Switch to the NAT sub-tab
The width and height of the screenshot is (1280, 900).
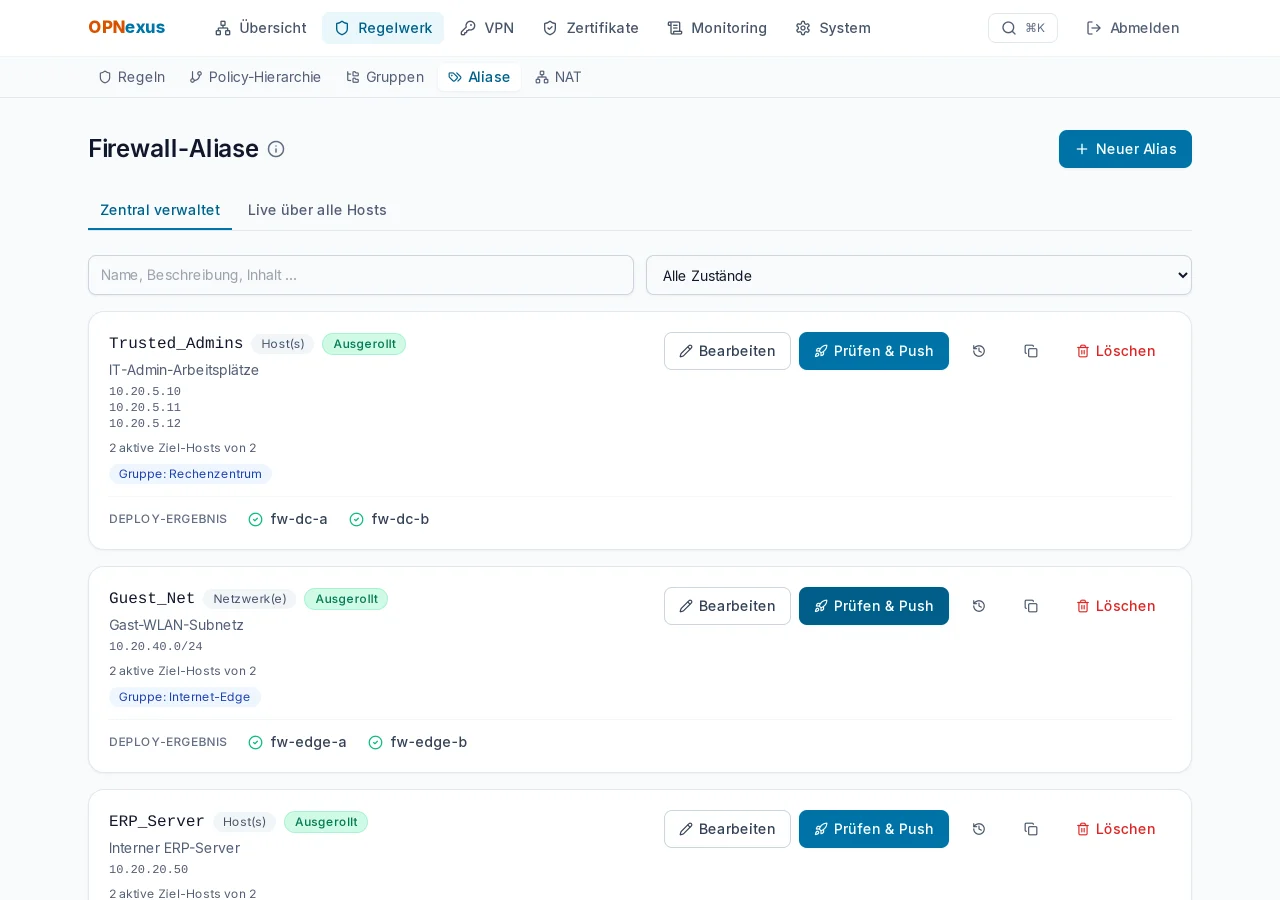coord(558,77)
